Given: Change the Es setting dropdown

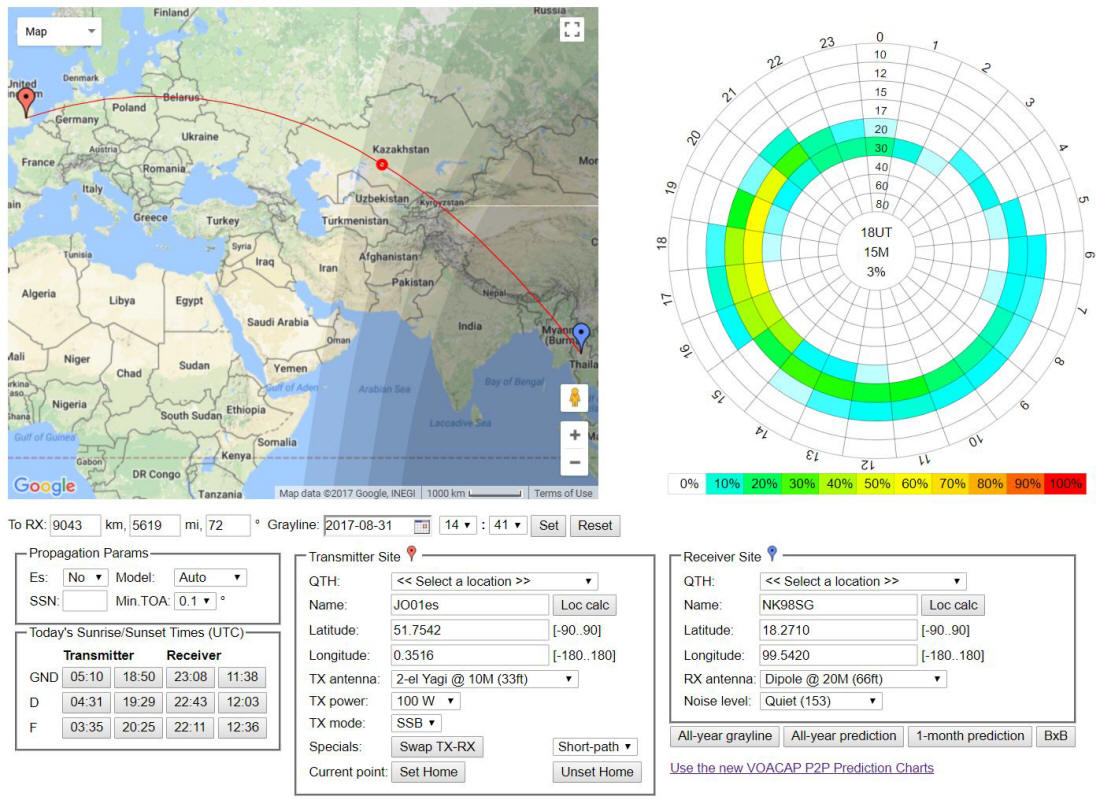Looking at the screenshot, I should coord(85,577).
